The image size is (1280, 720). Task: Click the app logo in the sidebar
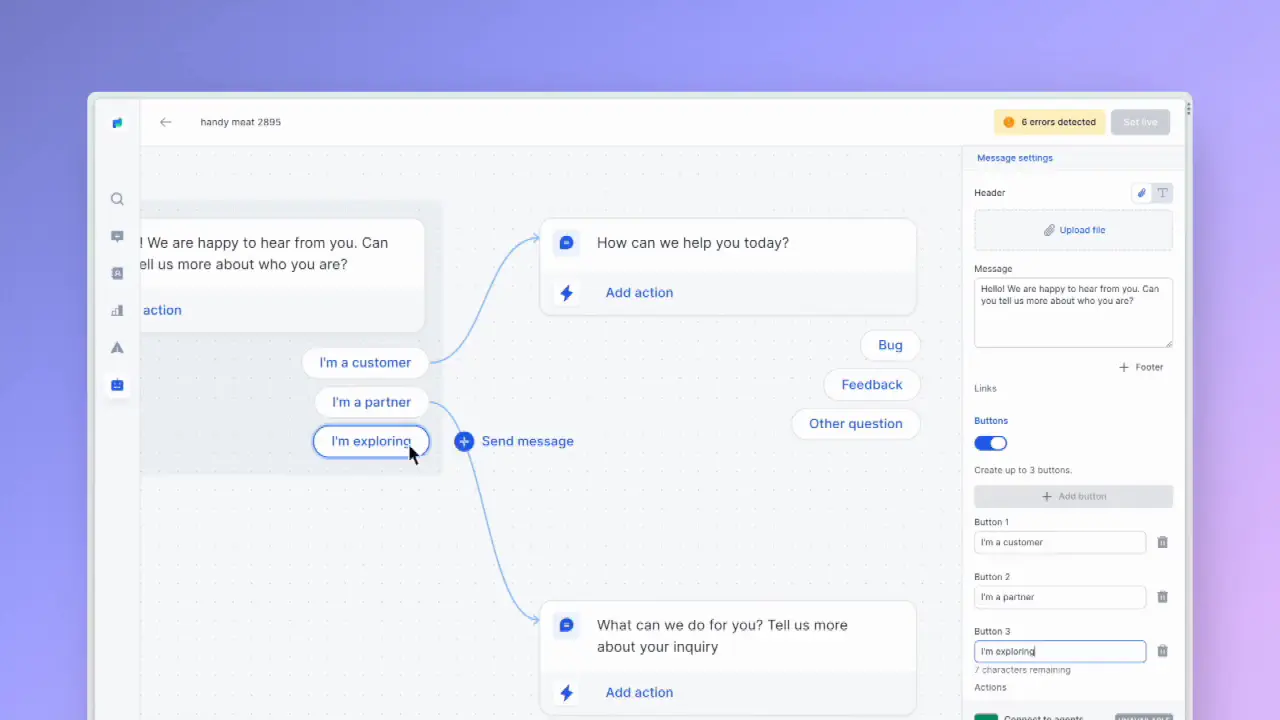[117, 123]
